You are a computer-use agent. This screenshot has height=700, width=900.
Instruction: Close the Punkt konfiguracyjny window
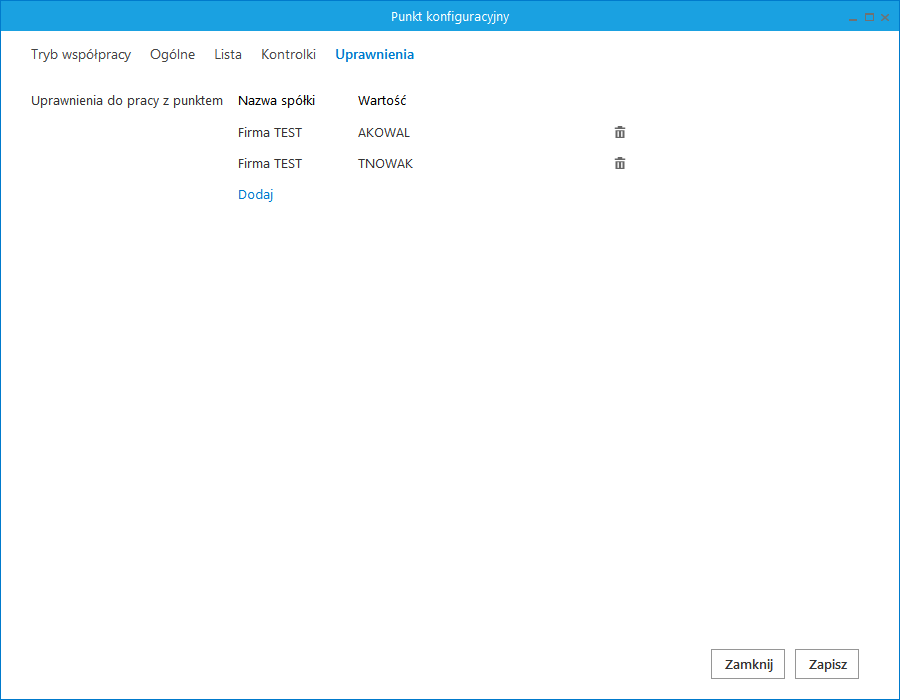tap(885, 18)
